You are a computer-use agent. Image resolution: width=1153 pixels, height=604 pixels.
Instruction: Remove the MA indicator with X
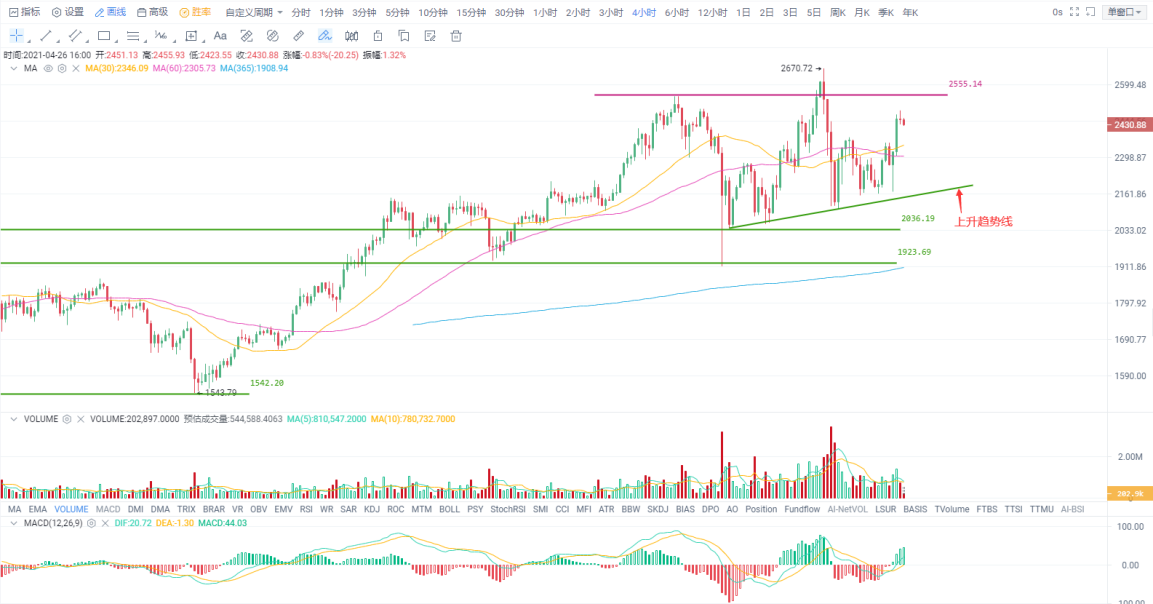pos(76,68)
